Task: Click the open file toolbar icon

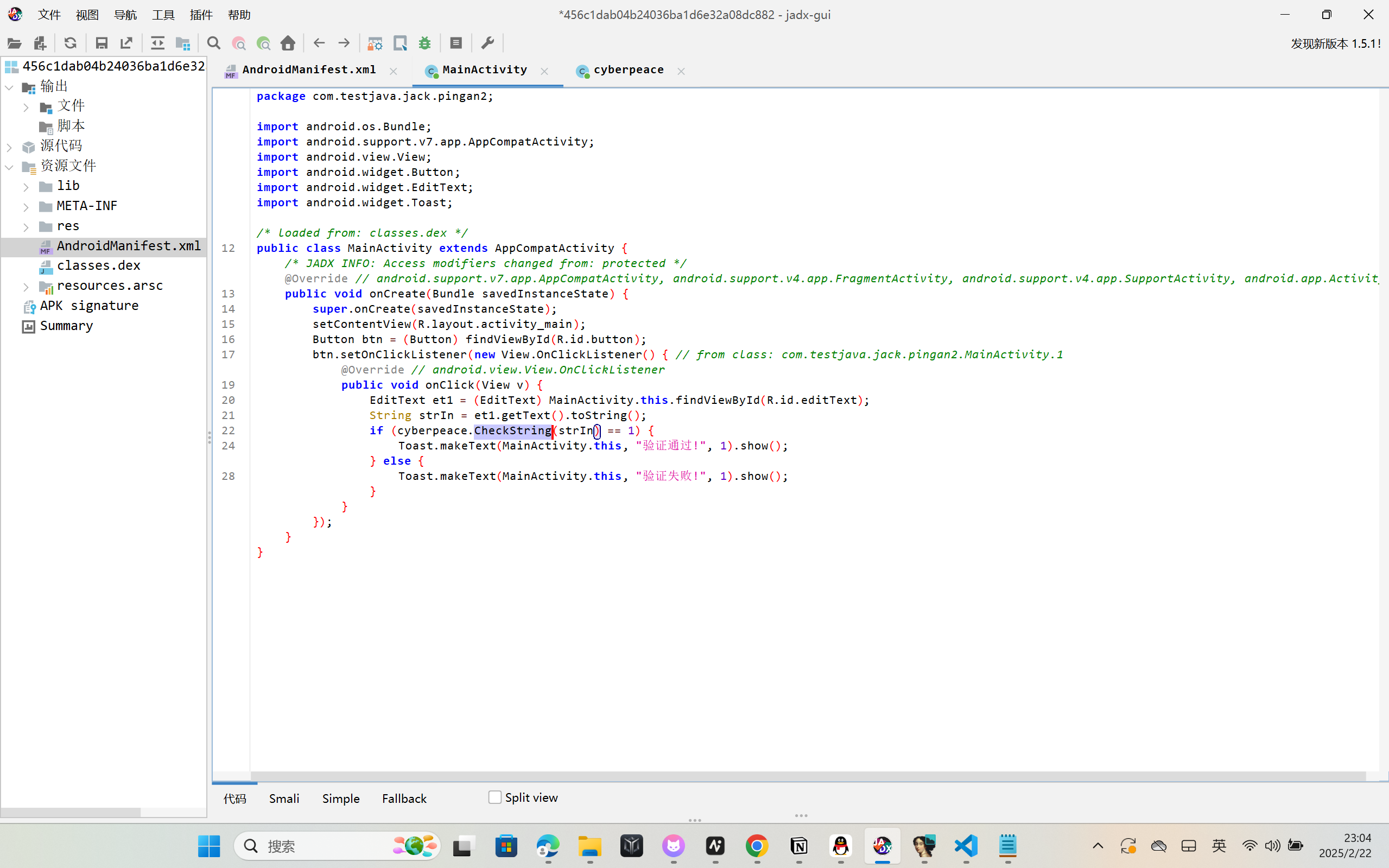Action: point(14,43)
